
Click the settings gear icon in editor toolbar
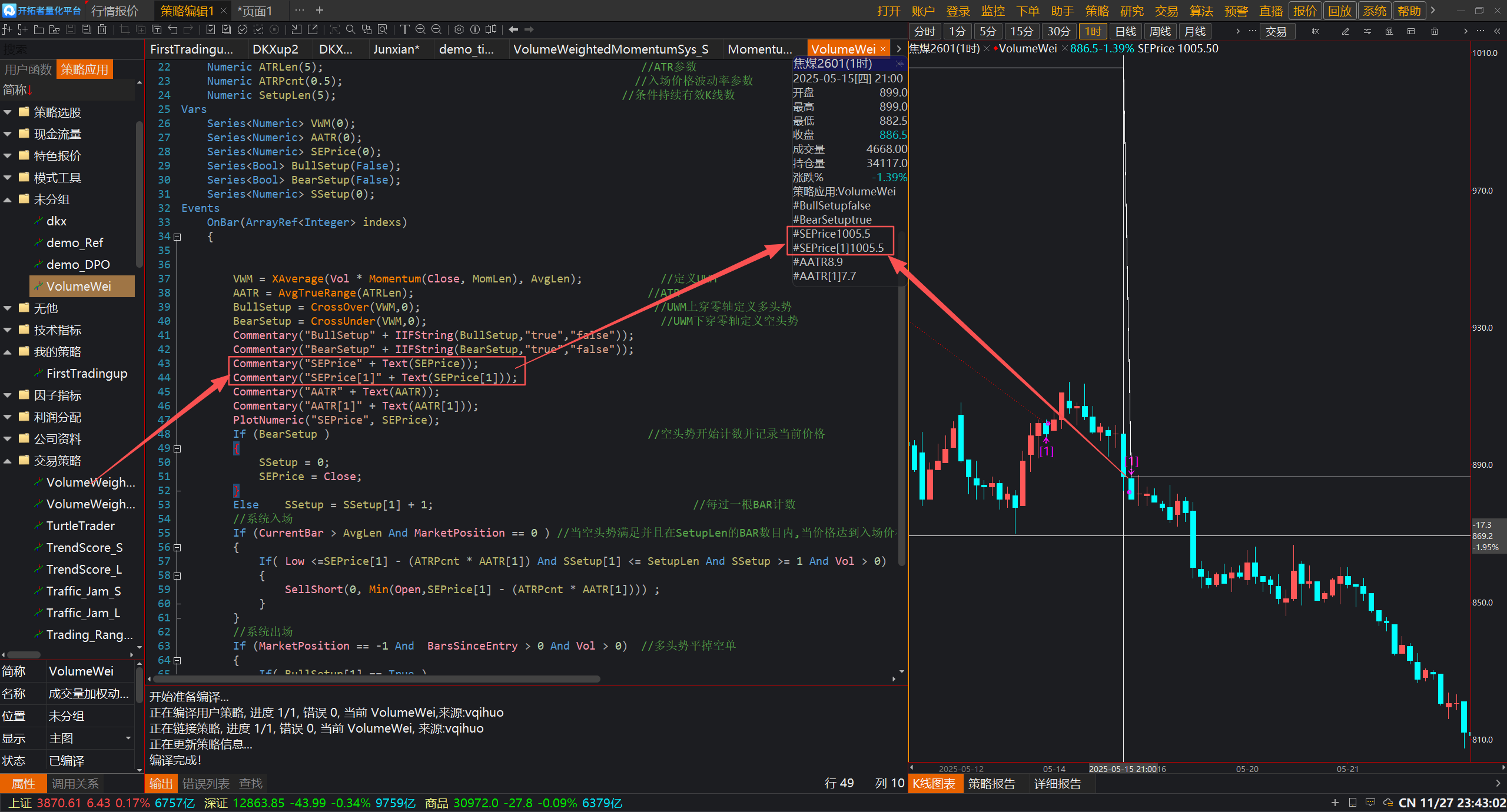pyautogui.click(x=459, y=29)
